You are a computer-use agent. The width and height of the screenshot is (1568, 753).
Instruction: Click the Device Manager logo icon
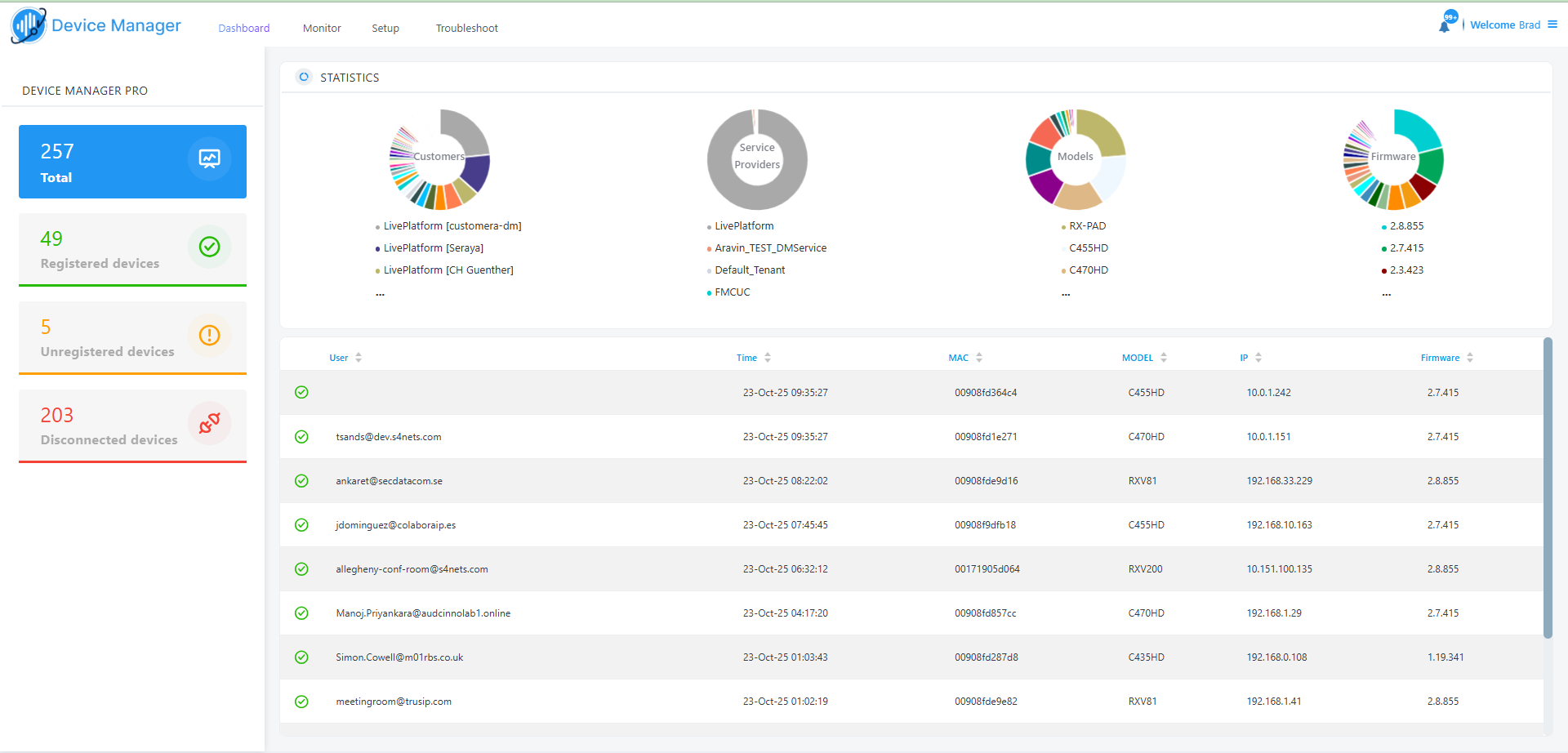(29, 25)
